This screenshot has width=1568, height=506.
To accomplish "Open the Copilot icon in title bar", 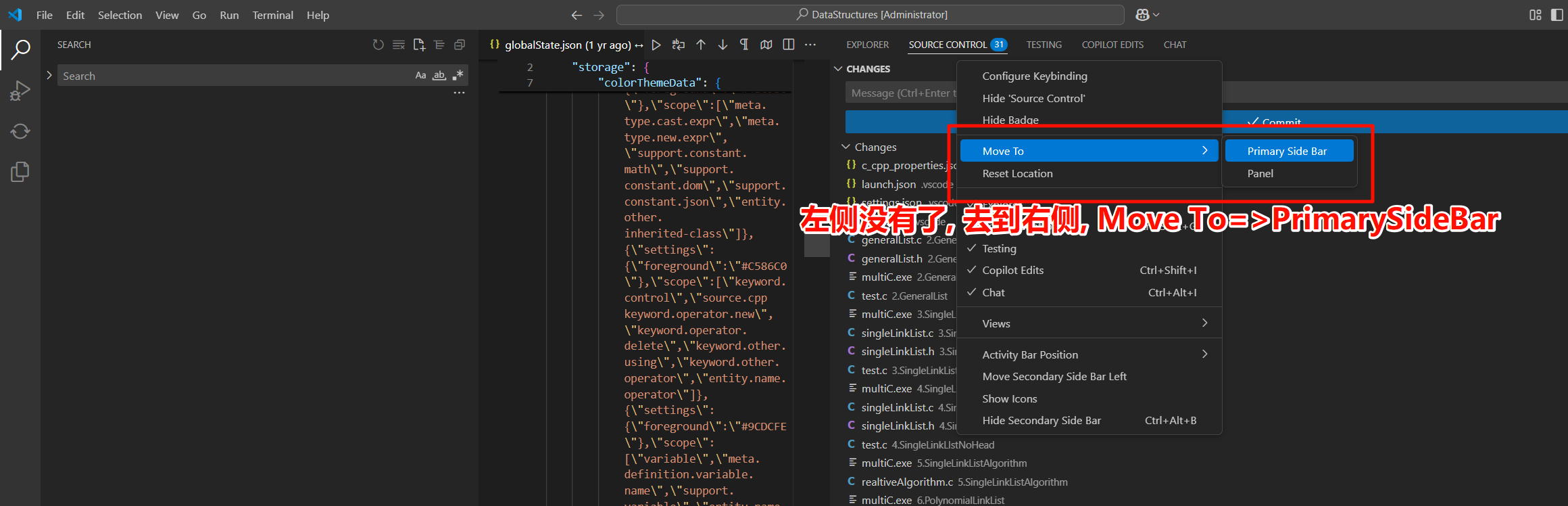I will 1142,15.
